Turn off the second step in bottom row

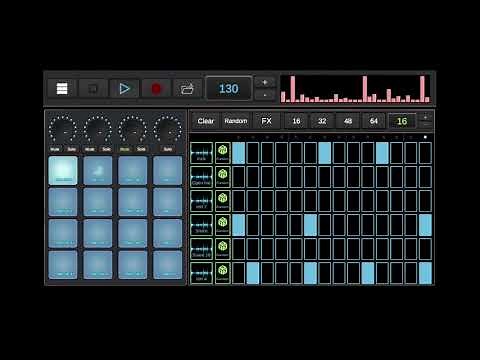253,273
